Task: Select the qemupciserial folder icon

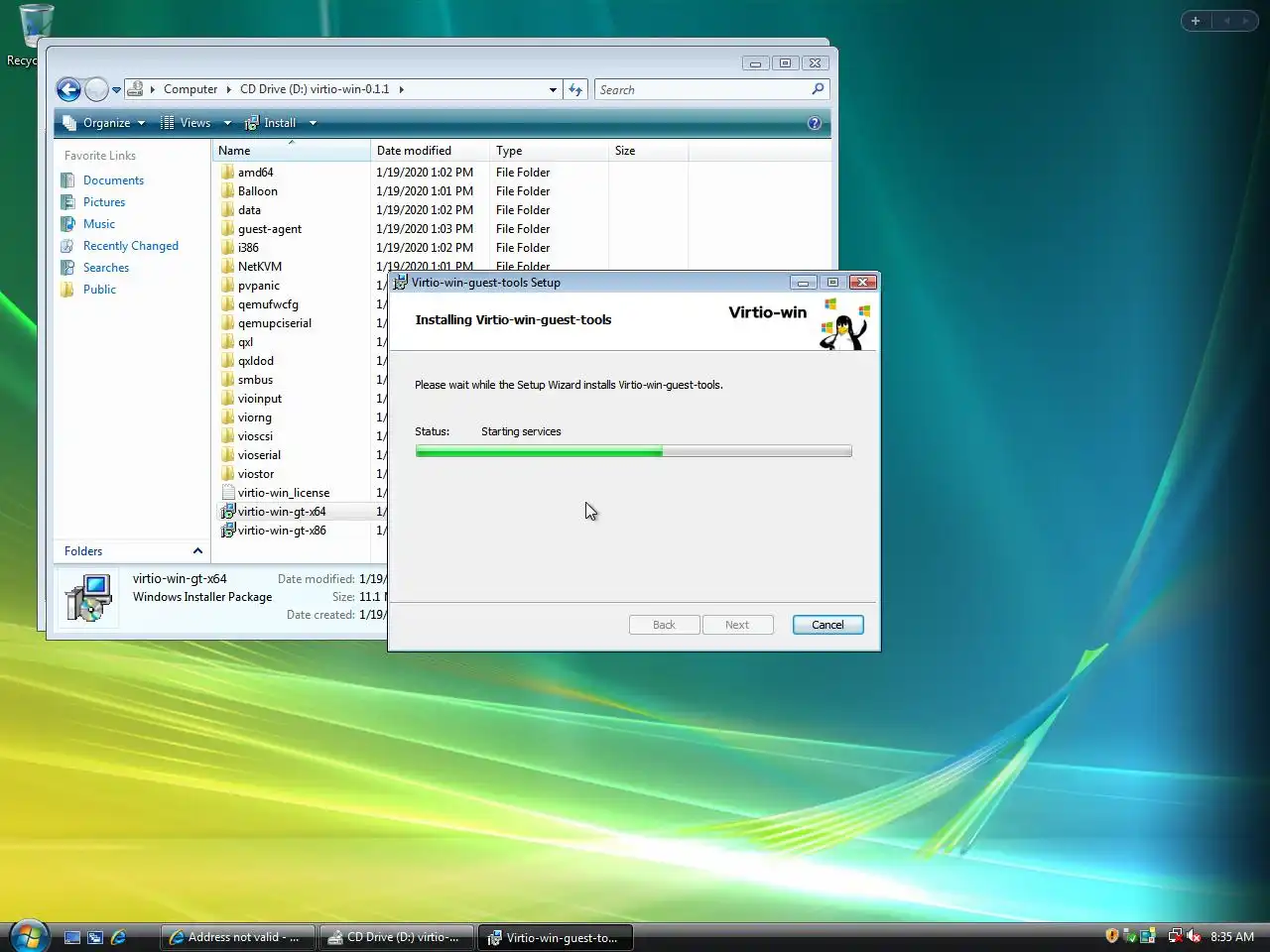Action: click(227, 323)
